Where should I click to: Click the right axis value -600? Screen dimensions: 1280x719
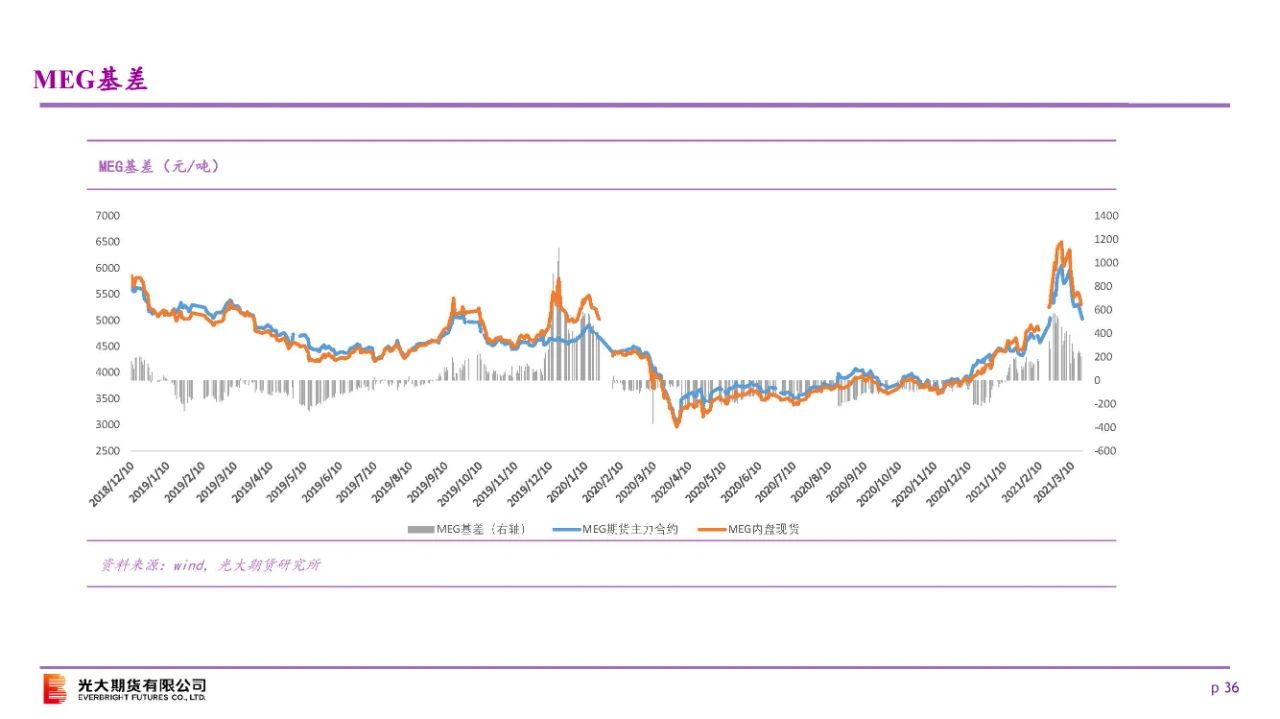pyautogui.click(x=1105, y=451)
